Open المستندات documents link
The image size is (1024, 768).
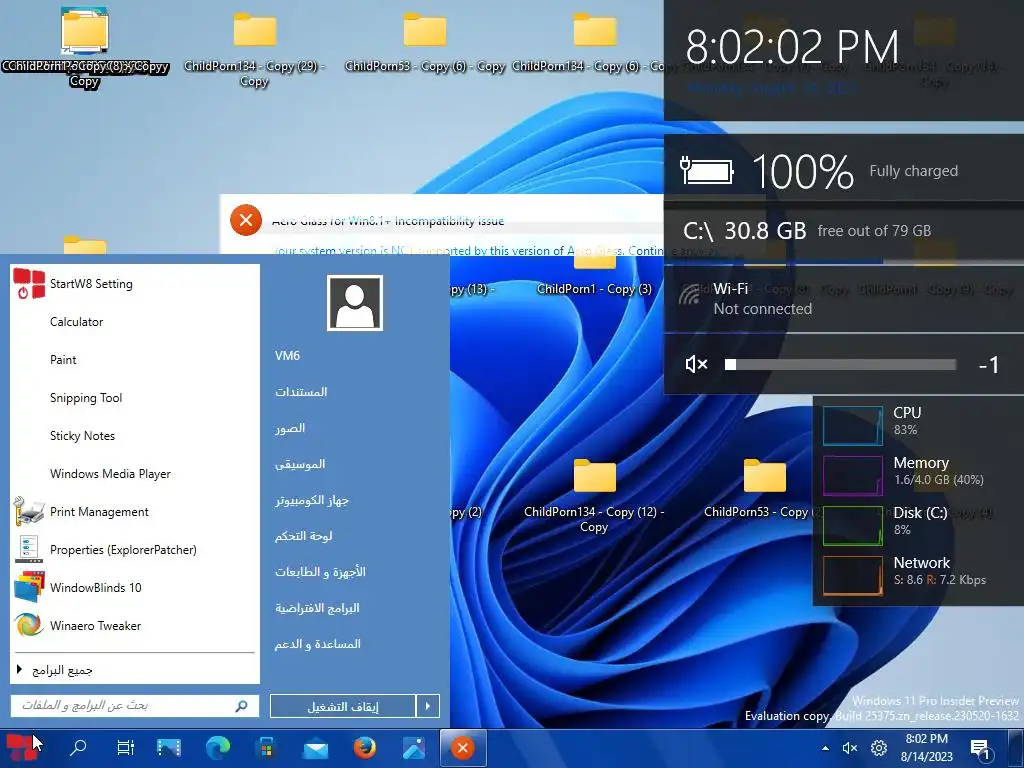click(301, 392)
